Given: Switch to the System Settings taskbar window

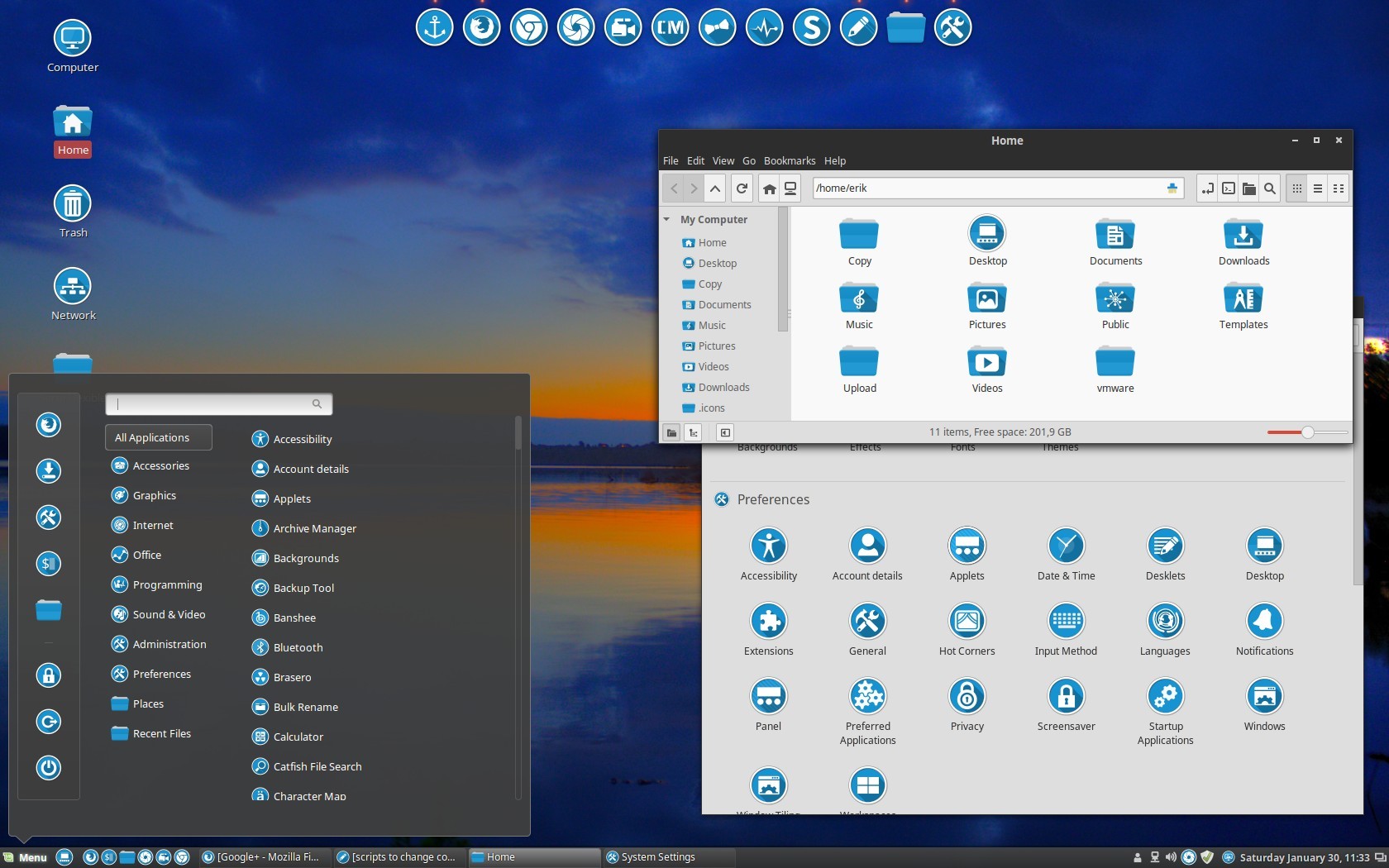Looking at the screenshot, I should click(657, 857).
